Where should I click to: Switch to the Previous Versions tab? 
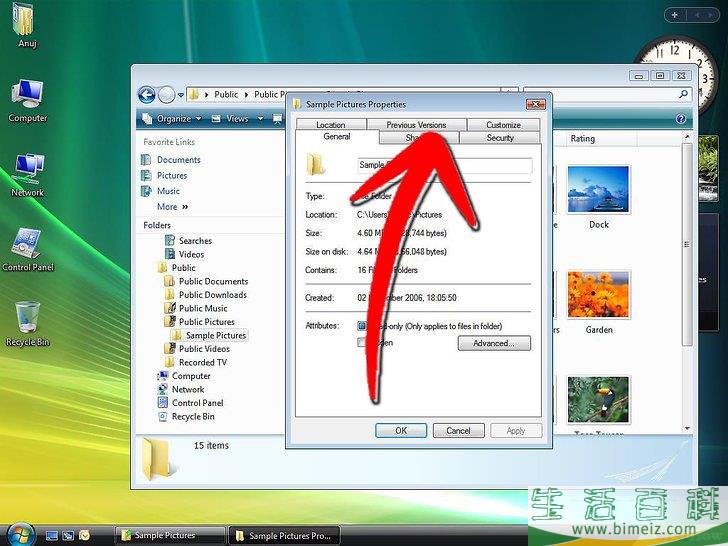[x=416, y=124]
